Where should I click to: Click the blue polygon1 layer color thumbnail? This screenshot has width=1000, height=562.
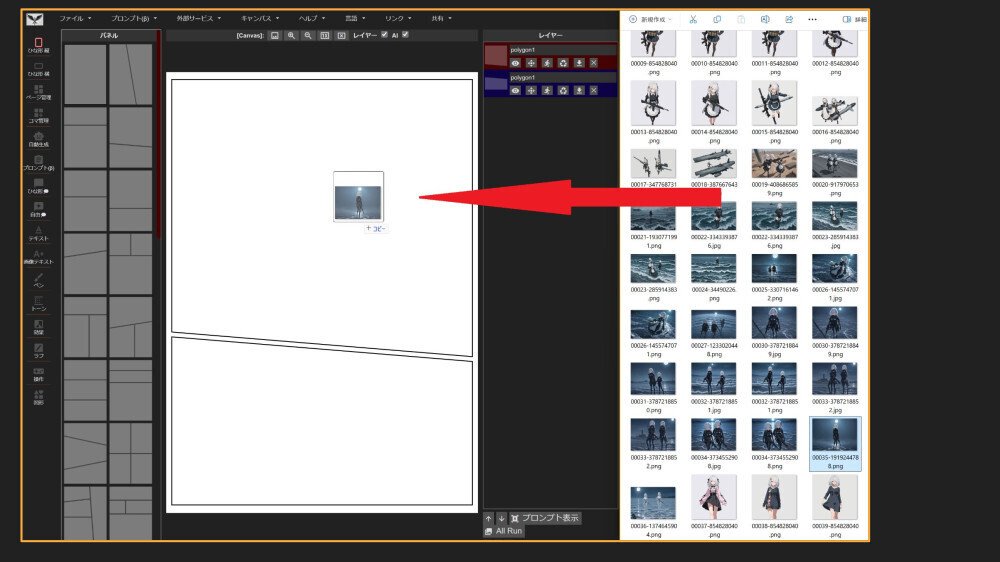click(496, 84)
